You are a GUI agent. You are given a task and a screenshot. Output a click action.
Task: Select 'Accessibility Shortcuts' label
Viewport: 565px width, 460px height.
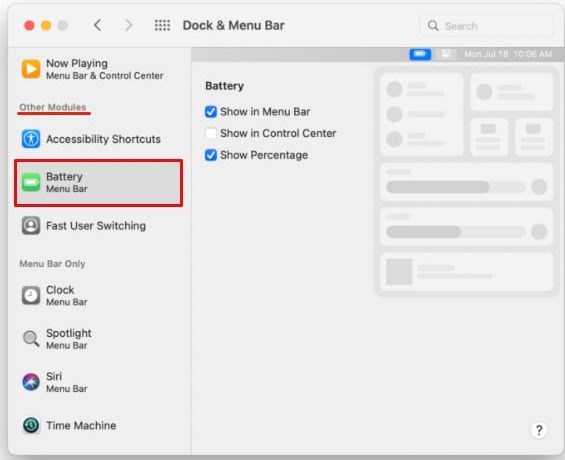103,139
